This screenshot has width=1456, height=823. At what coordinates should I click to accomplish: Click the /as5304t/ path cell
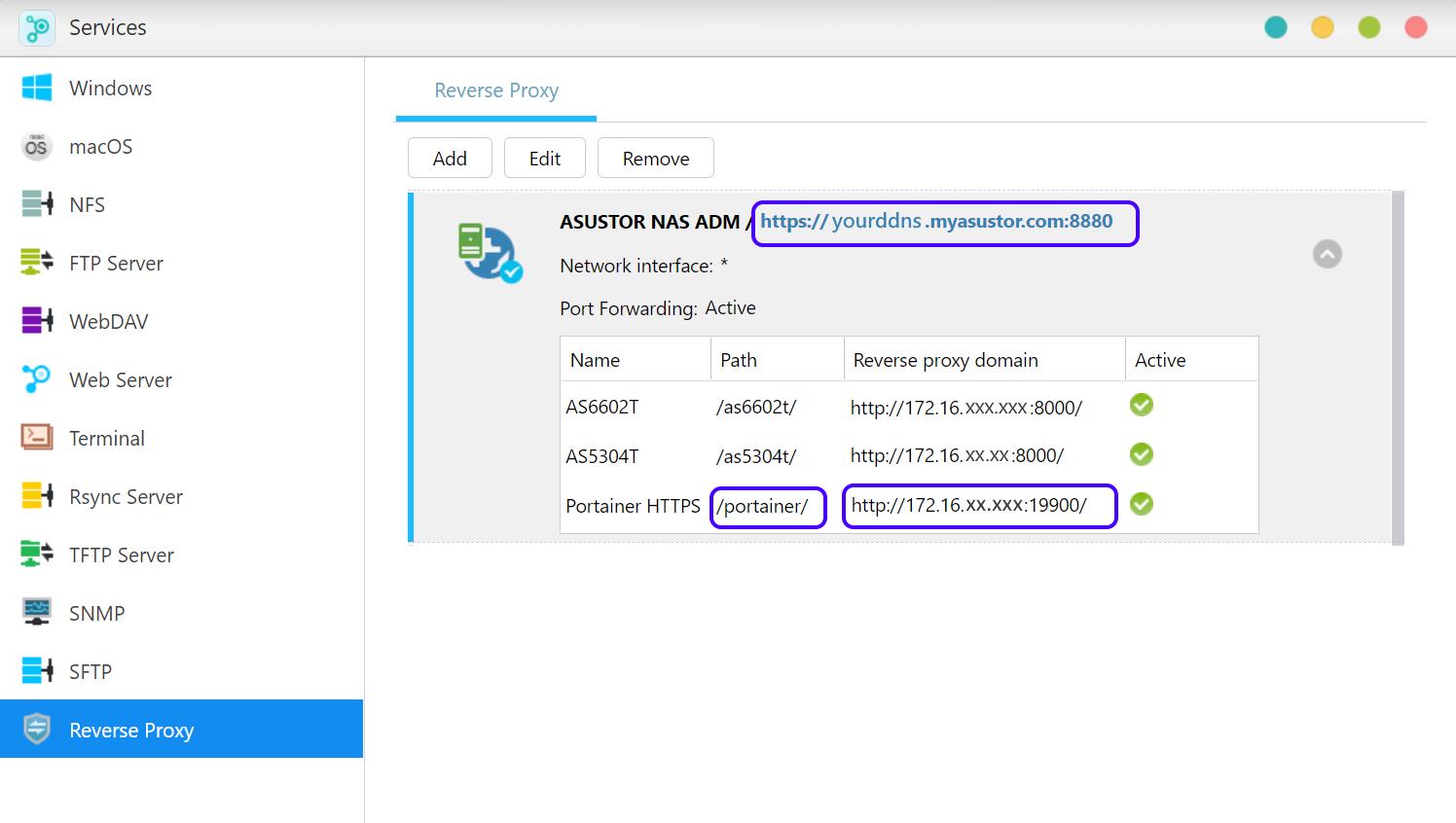click(x=756, y=455)
